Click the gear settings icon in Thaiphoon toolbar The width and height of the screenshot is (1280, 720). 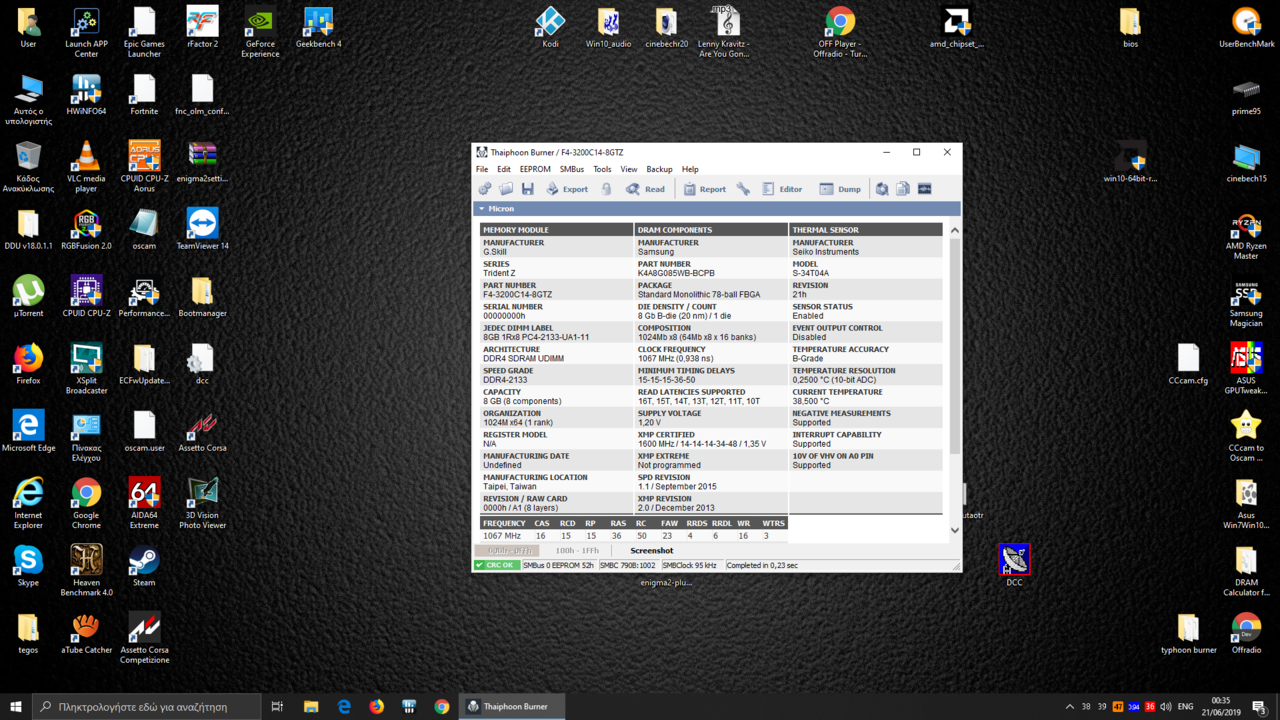click(485, 189)
